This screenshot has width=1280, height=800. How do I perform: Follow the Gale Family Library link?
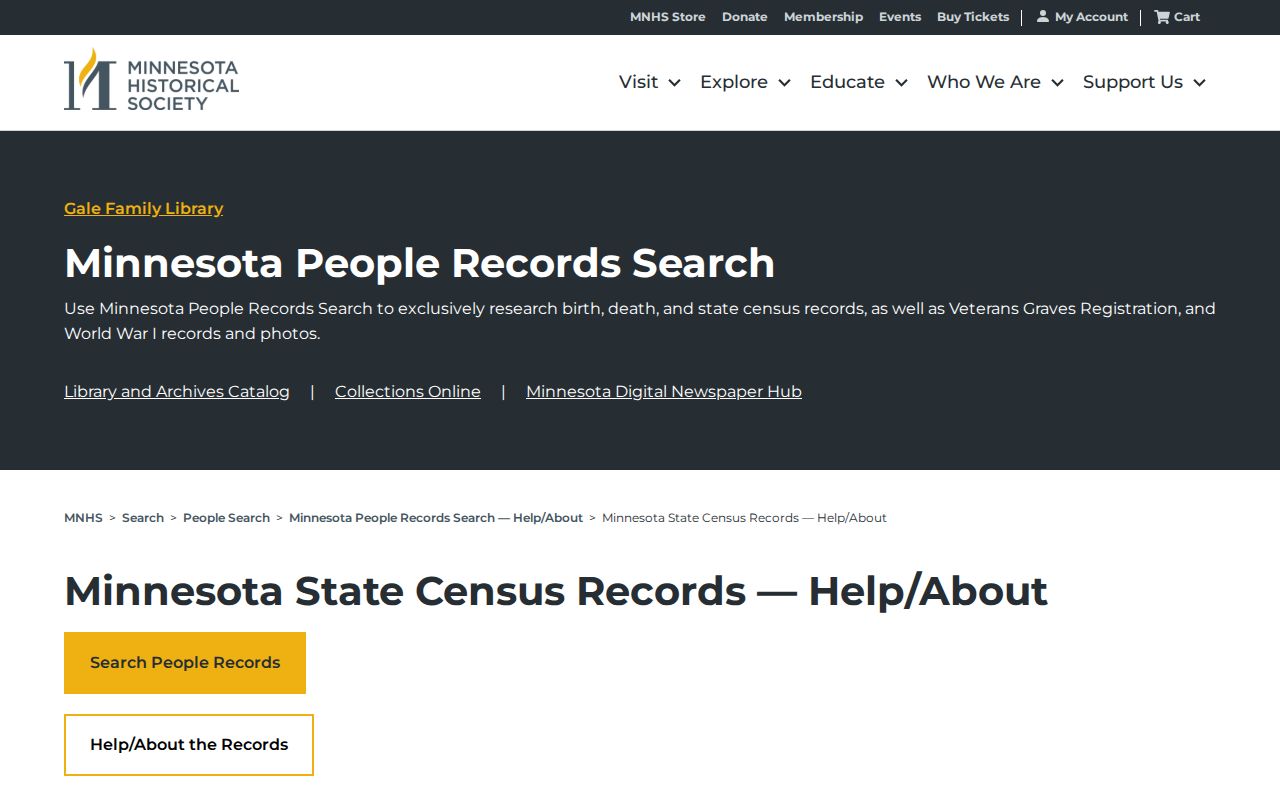pos(143,208)
